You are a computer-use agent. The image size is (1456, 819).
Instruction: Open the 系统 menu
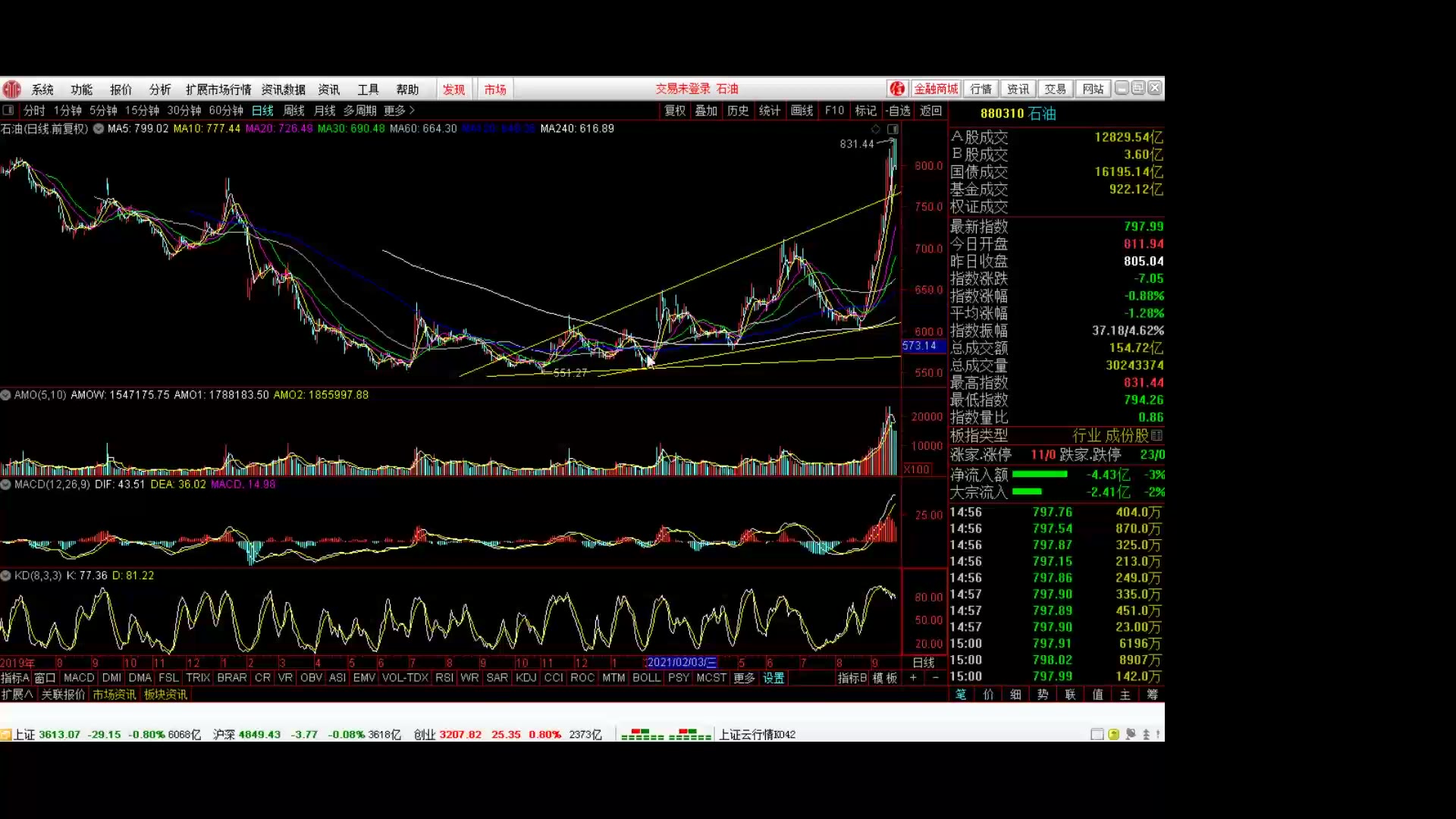pos(42,89)
